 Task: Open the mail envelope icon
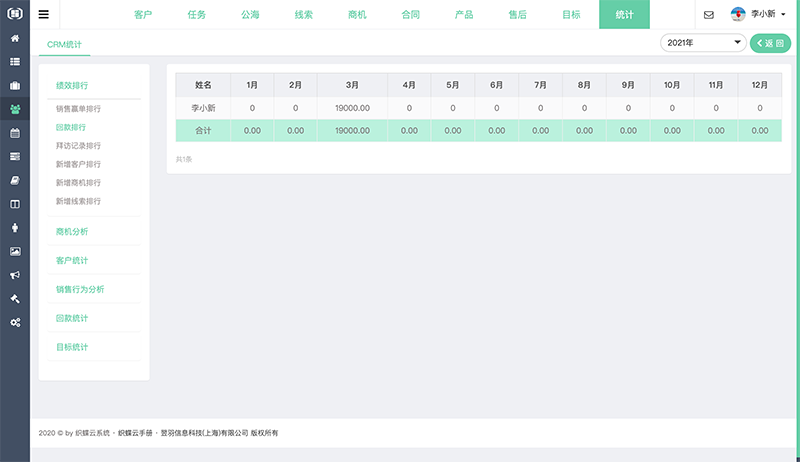[709, 15]
